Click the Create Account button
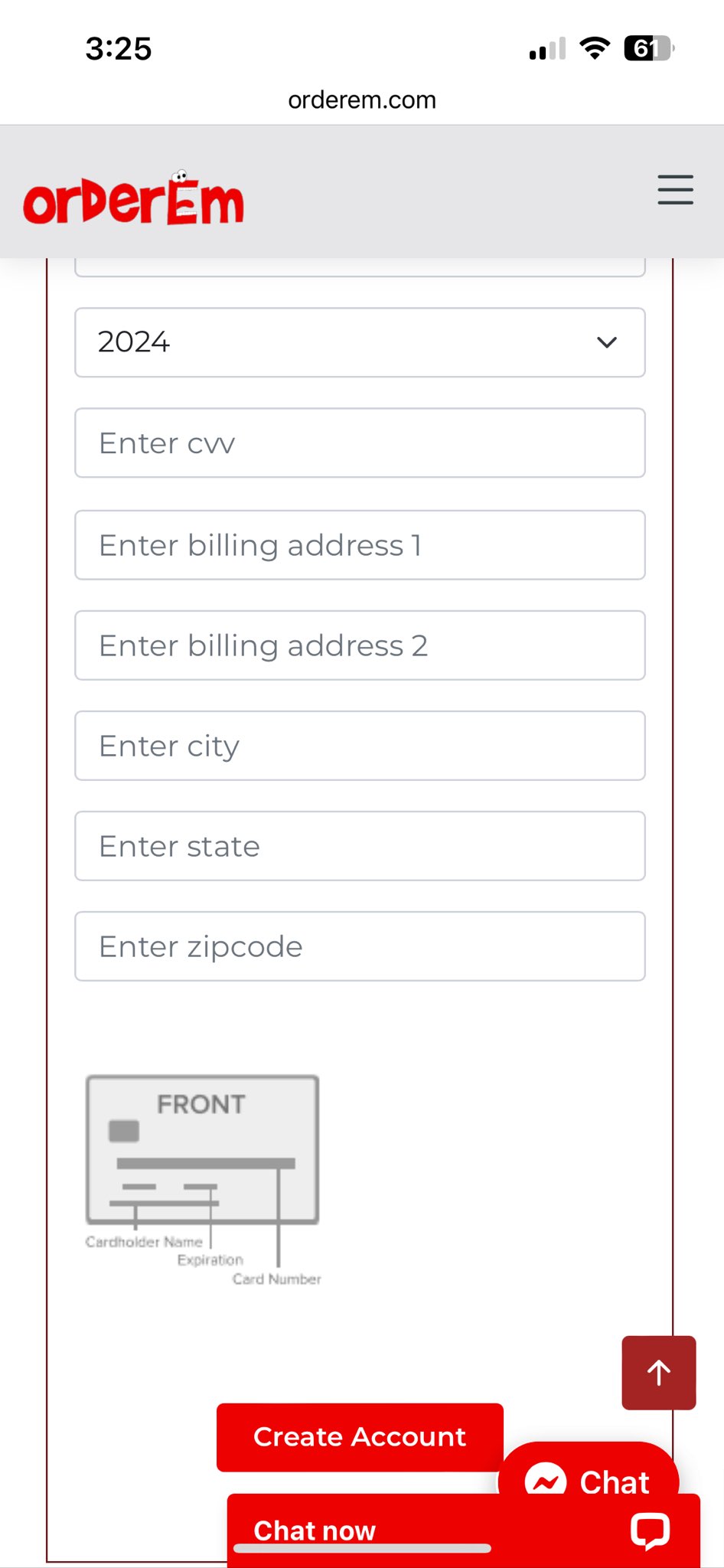The width and height of the screenshot is (724, 1568). pos(360,1437)
